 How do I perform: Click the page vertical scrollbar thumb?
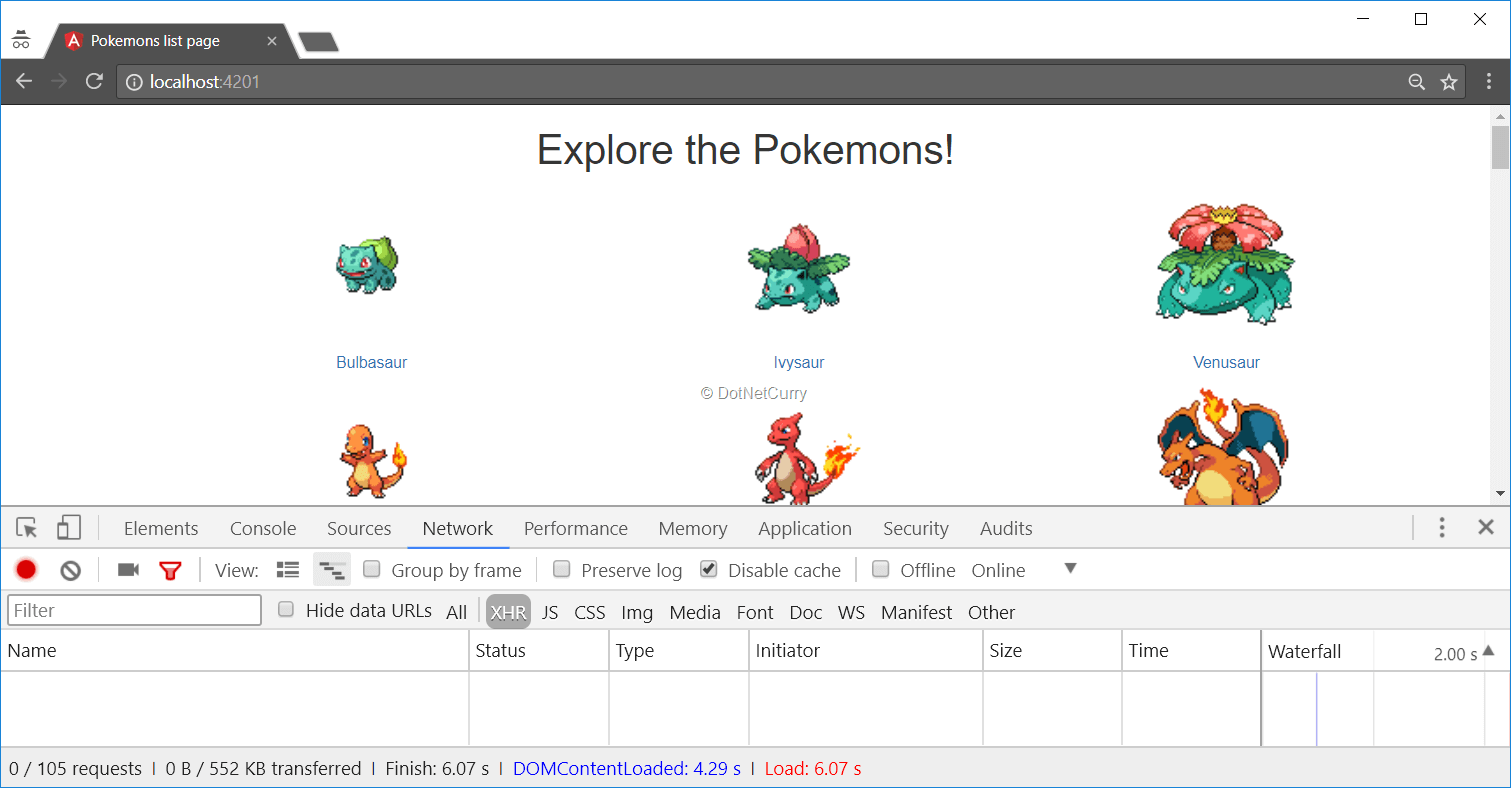[1500, 147]
